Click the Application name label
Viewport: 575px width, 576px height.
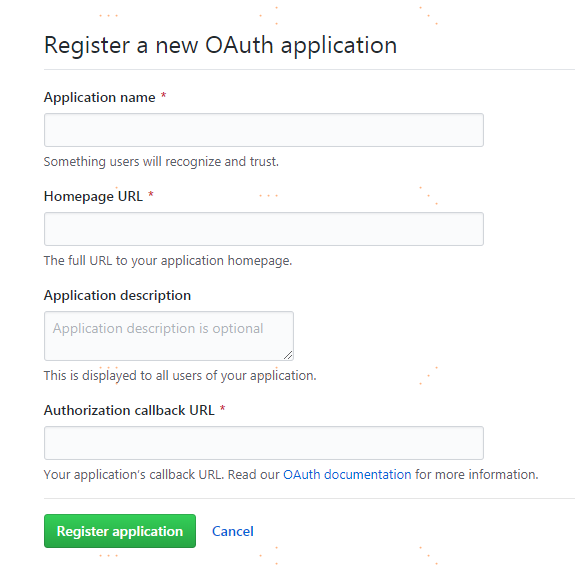100,97
